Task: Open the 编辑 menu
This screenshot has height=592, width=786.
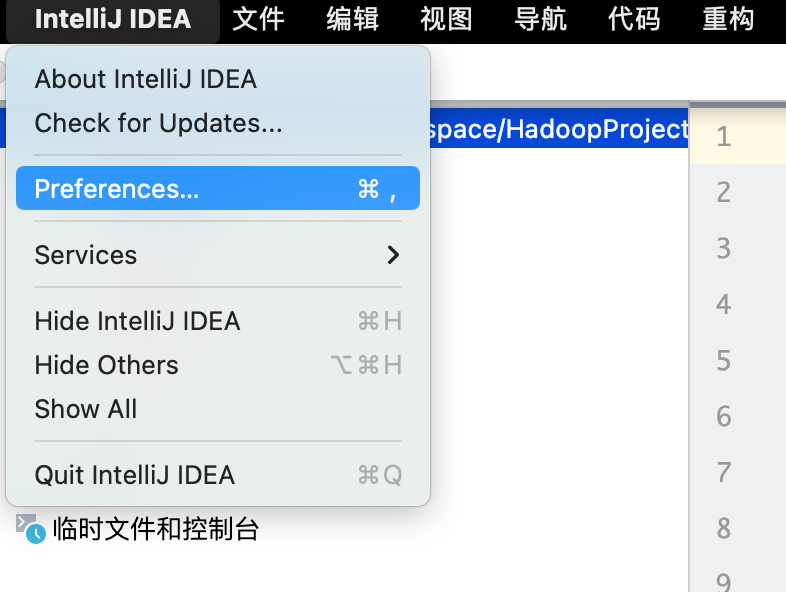Action: coord(352,19)
